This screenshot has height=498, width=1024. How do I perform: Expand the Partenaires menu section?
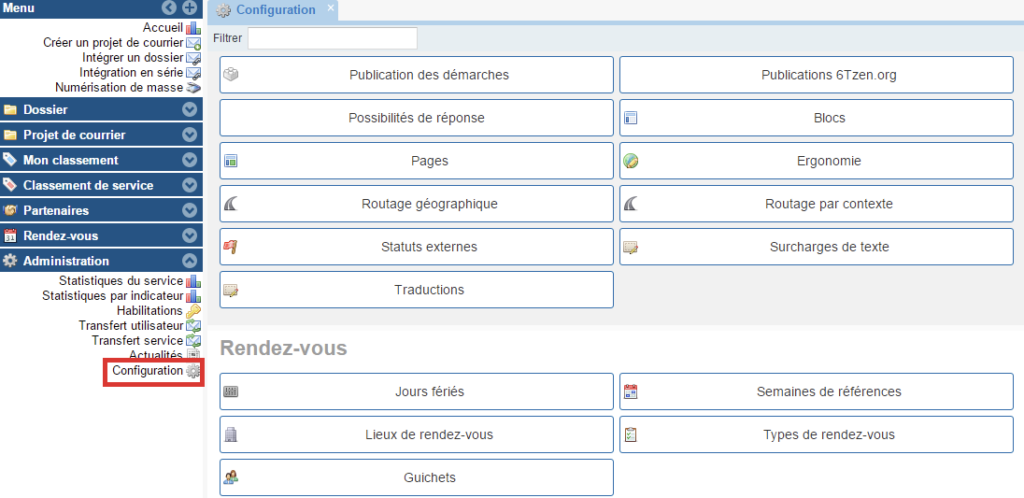189,211
